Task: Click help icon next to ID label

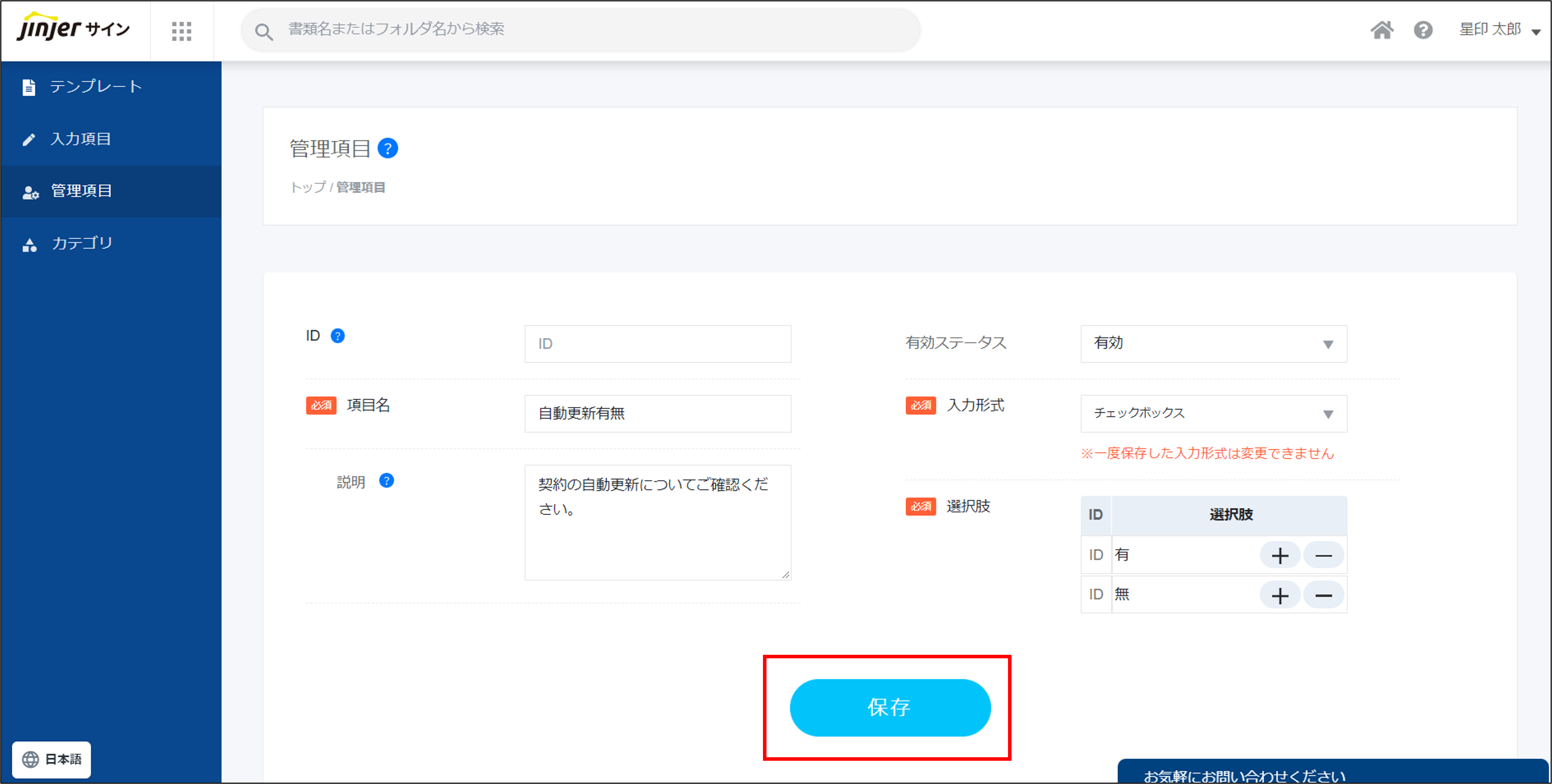Action: [x=338, y=335]
